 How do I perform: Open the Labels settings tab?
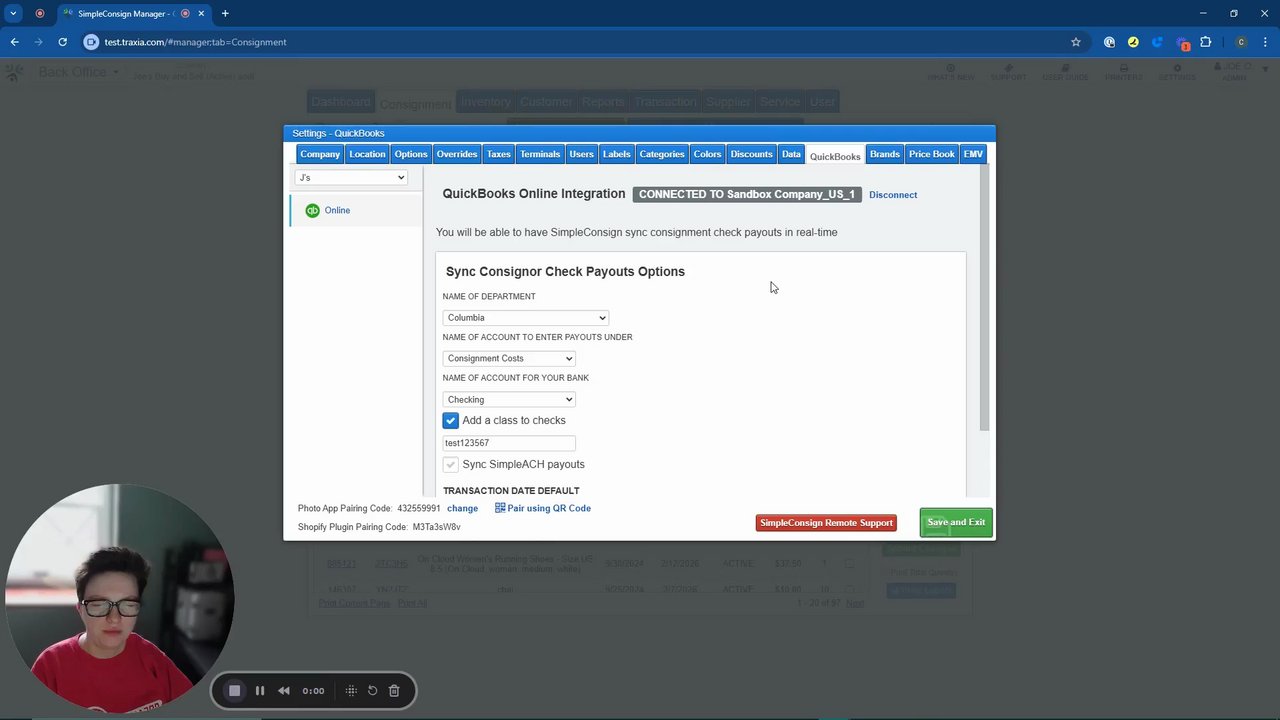pyautogui.click(x=617, y=154)
